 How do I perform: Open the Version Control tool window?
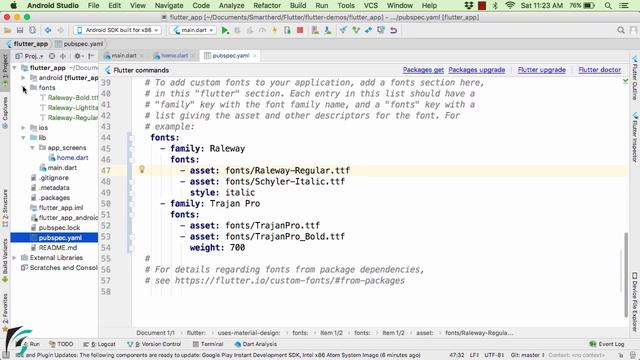[x=154, y=344]
